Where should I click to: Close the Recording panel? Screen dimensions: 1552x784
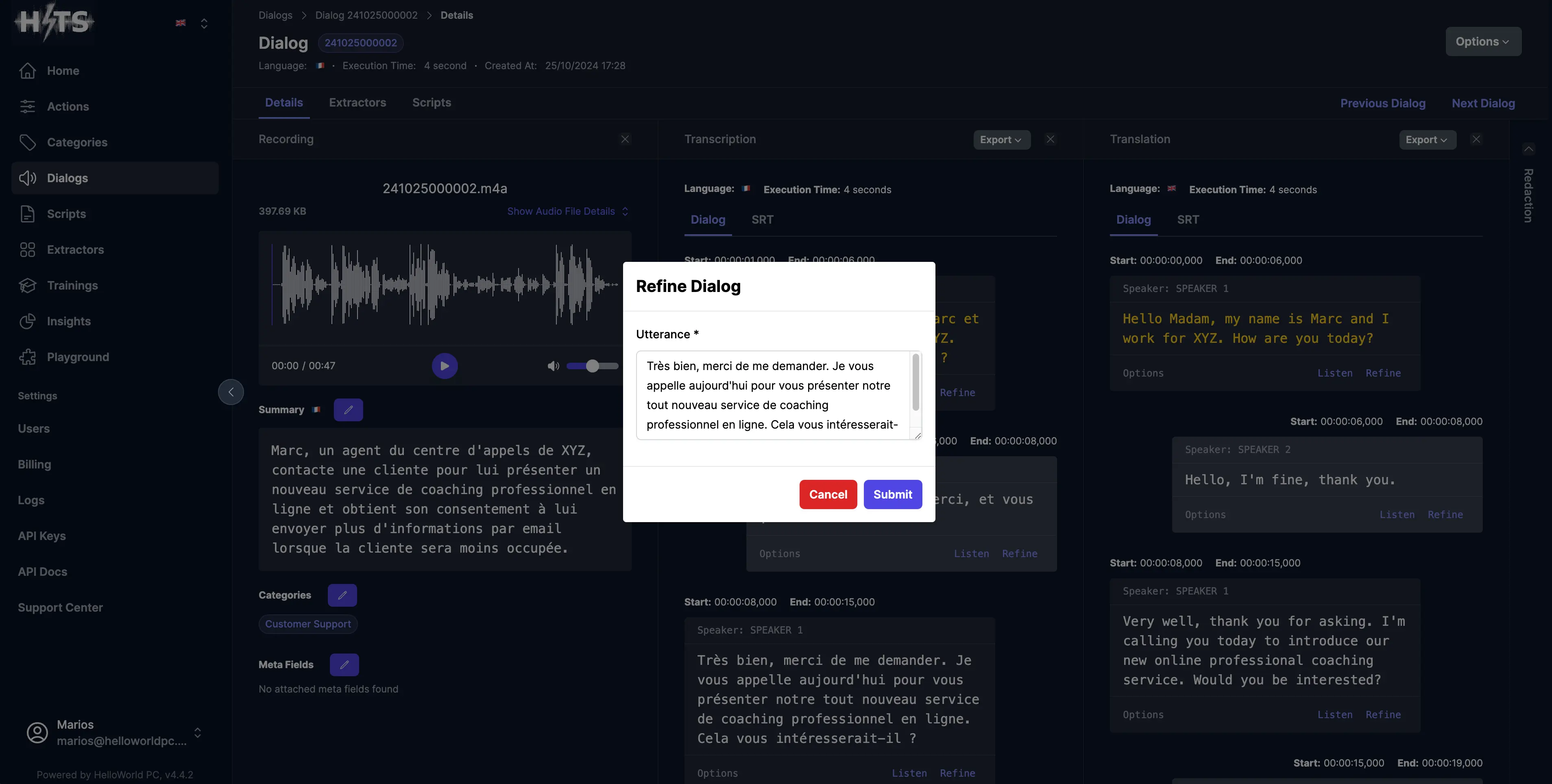(x=626, y=139)
